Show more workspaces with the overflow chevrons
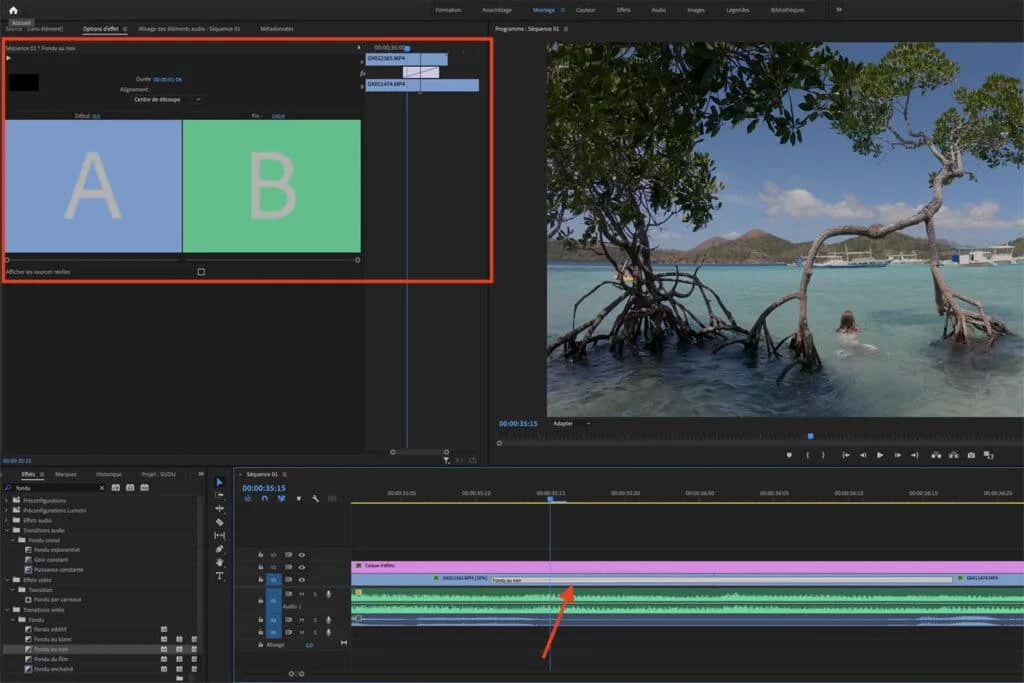 [839, 9]
